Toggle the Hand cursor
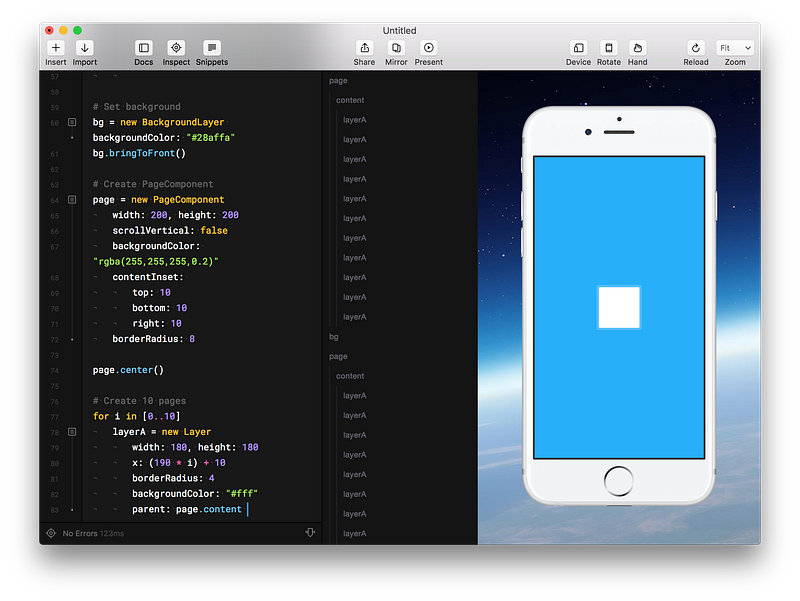The image size is (800, 601). pyautogui.click(x=637, y=47)
